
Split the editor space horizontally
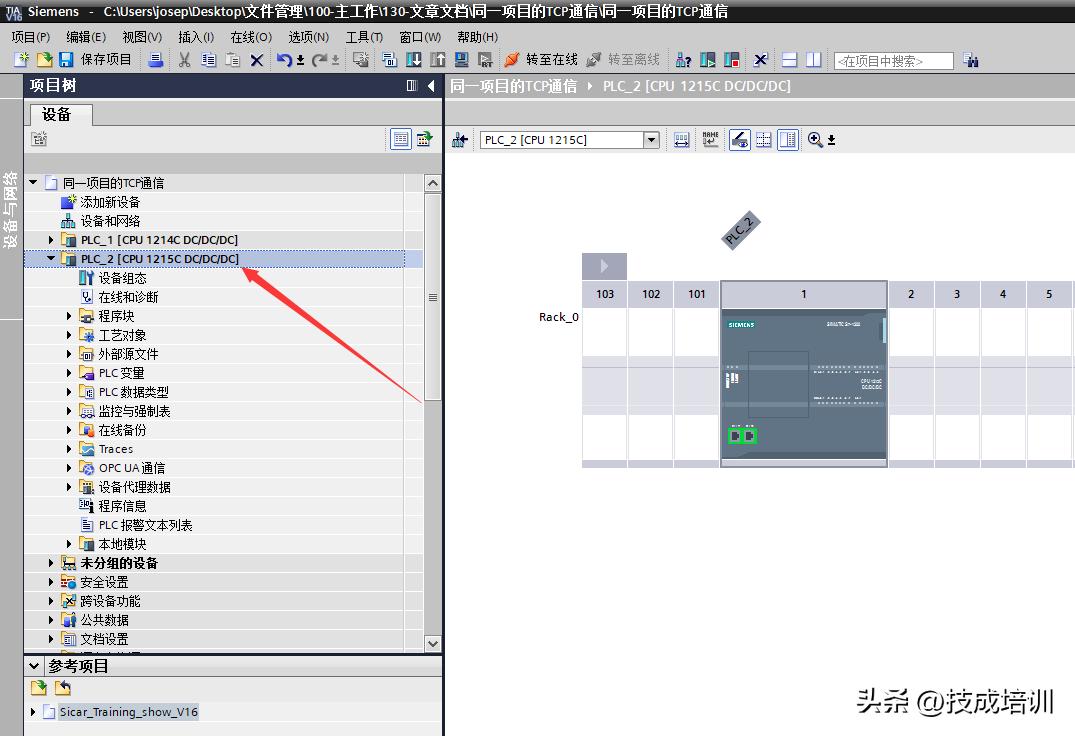tap(790, 60)
